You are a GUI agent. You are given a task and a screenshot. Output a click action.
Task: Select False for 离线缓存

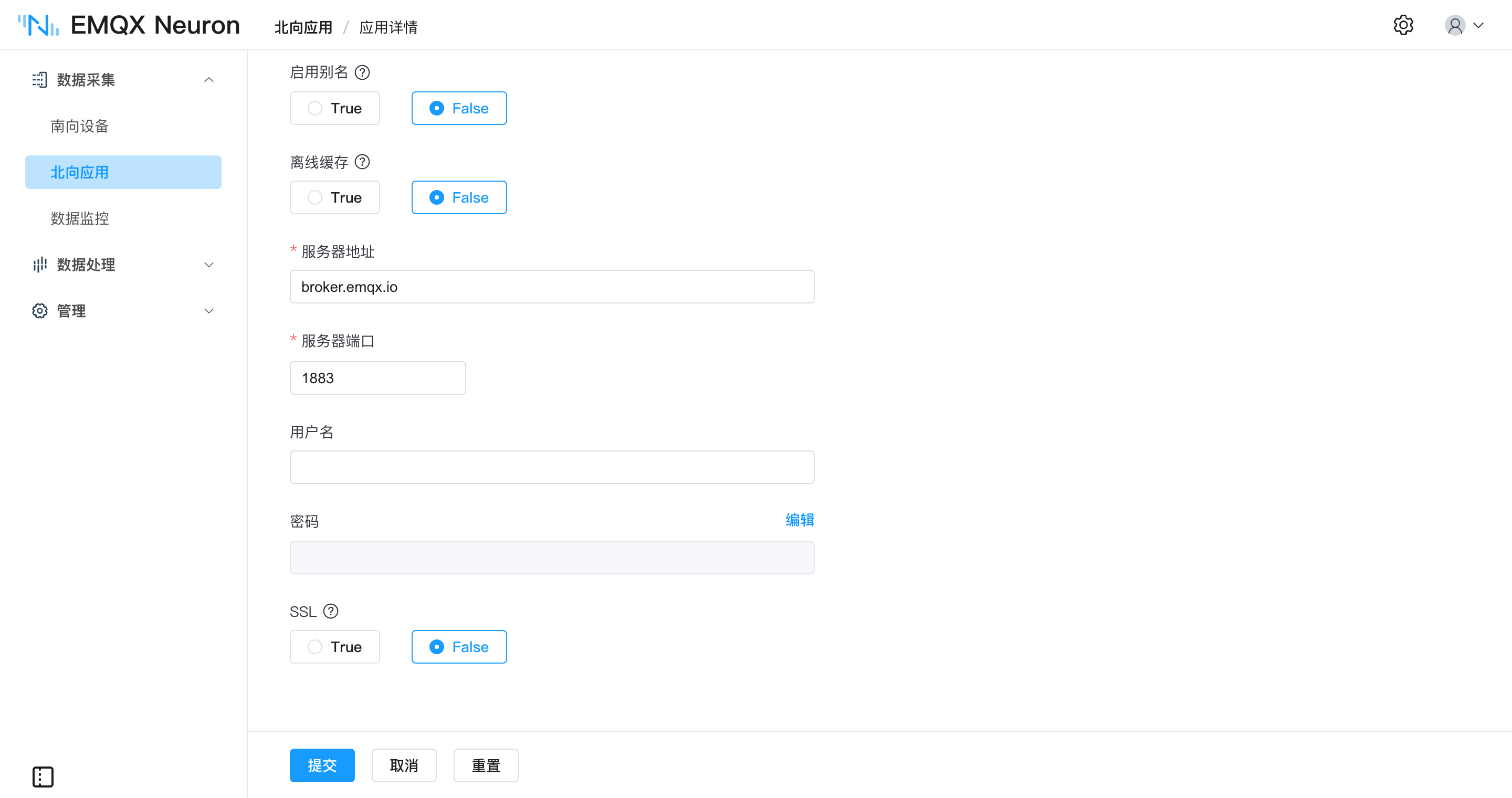click(459, 197)
